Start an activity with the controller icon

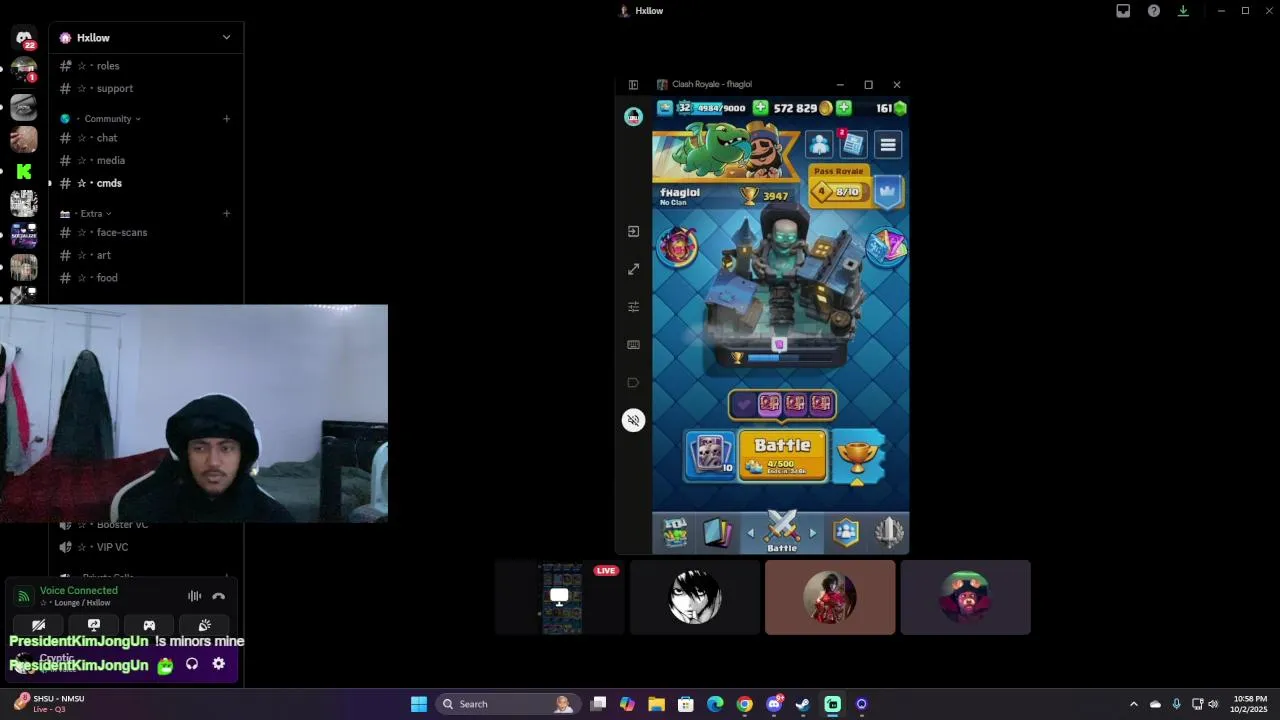click(149, 626)
